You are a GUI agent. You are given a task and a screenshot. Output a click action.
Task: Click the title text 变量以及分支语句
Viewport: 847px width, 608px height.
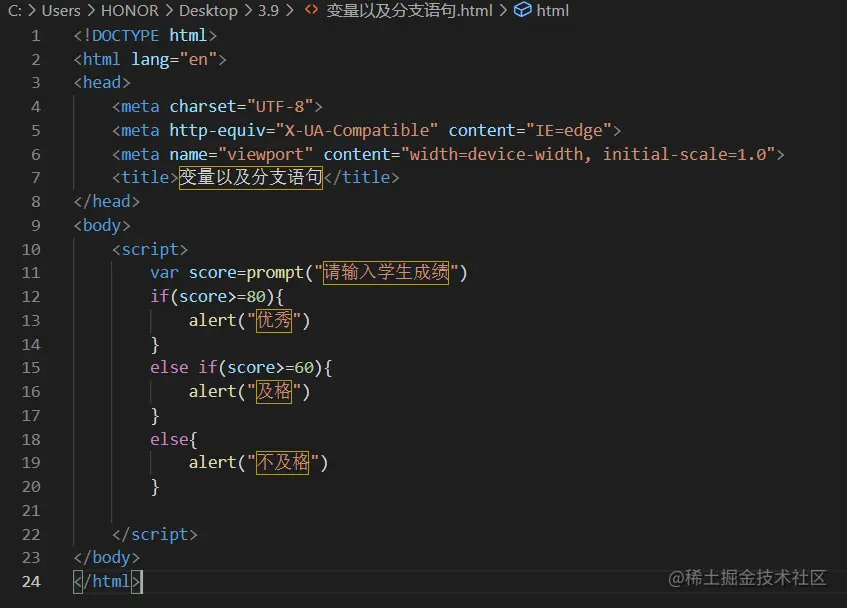point(251,177)
